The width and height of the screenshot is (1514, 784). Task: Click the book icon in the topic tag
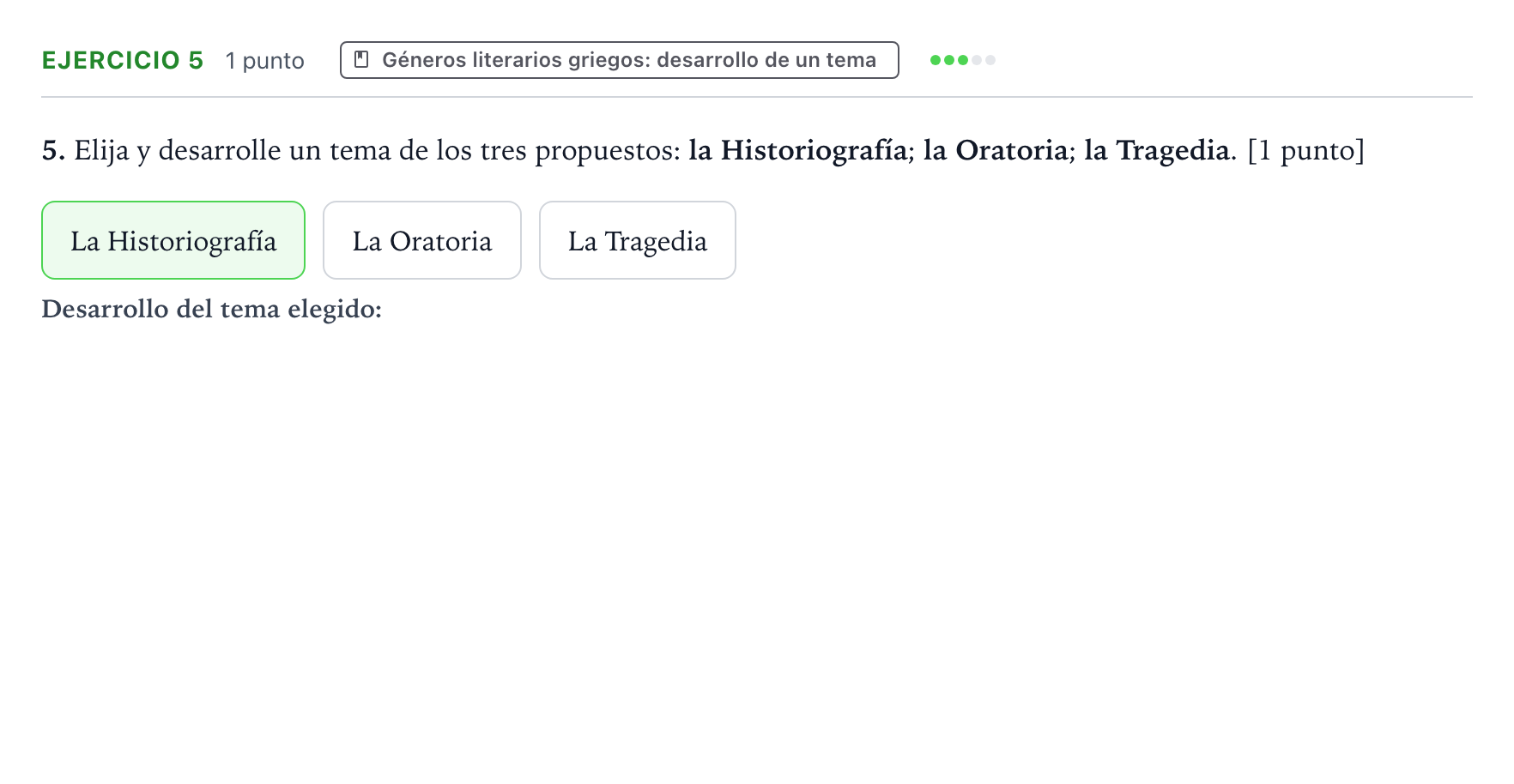pyautogui.click(x=361, y=60)
